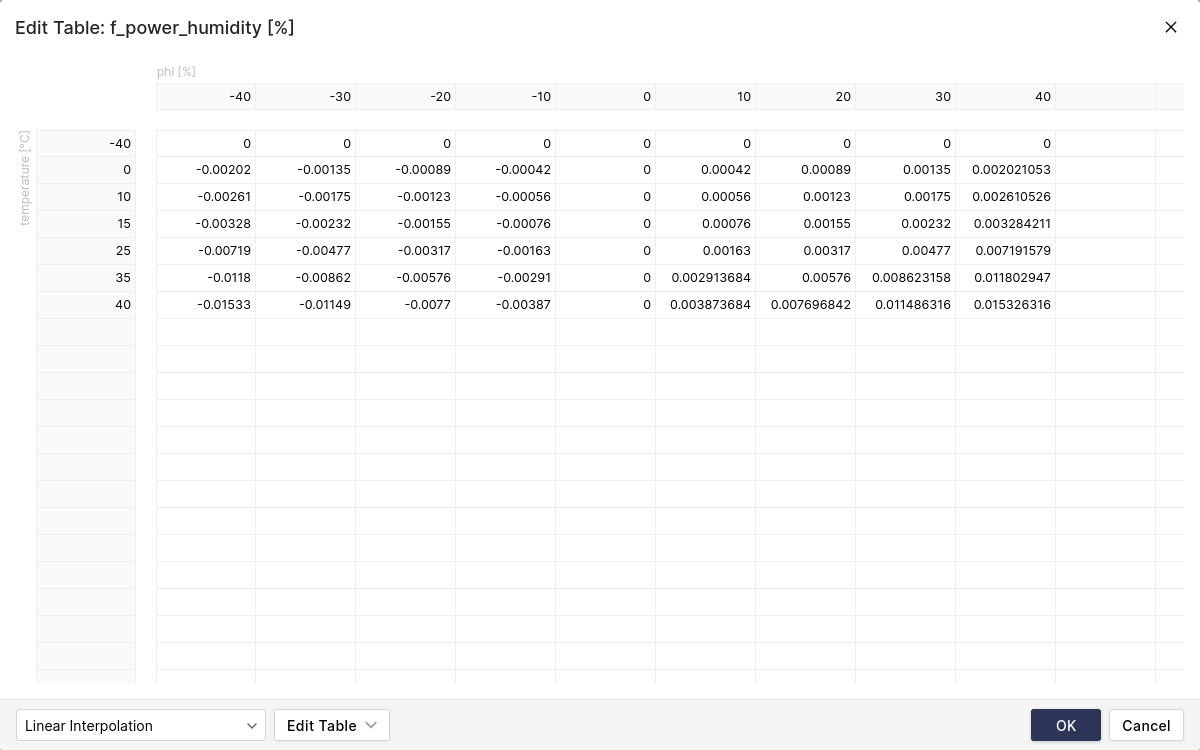Click the temperature row header 15
This screenshot has height=750, width=1200.
86,224
